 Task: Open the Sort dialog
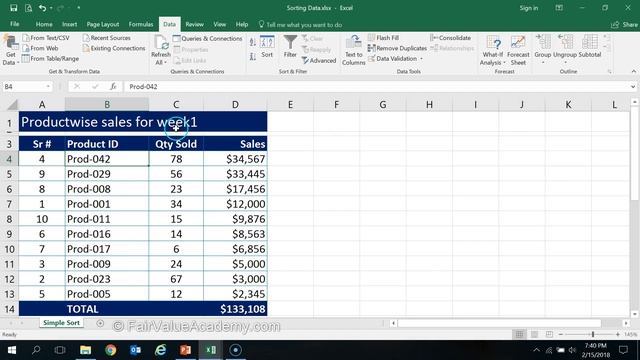[267, 47]
